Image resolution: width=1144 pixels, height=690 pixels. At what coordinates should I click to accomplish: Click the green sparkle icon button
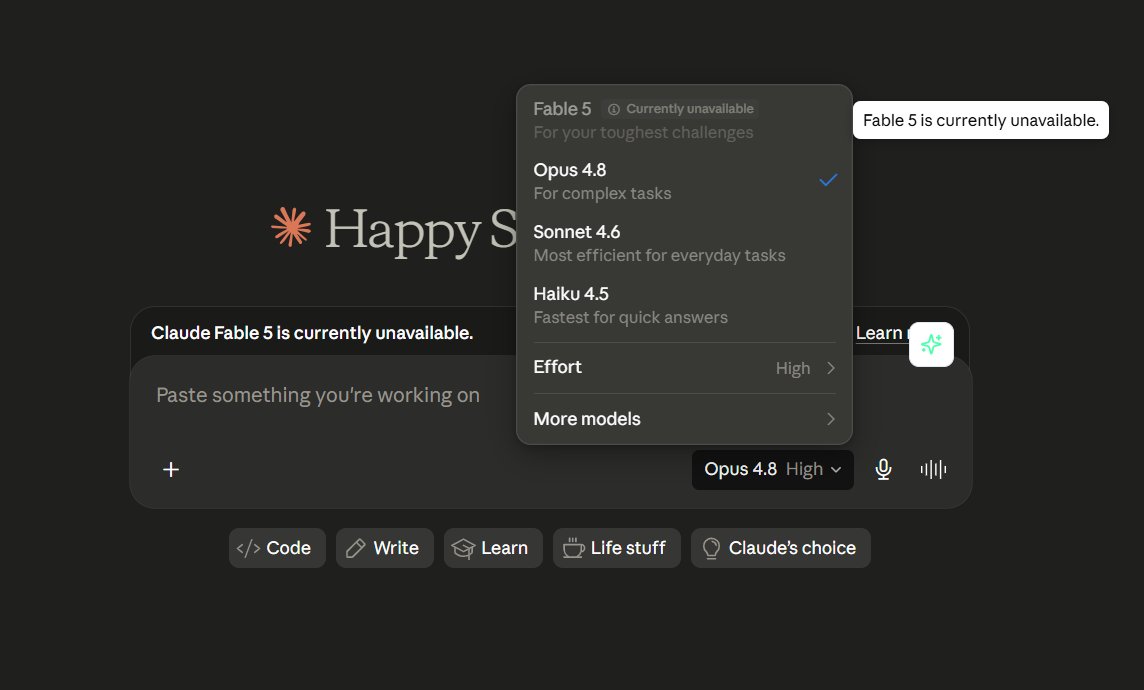pos(931,344)
